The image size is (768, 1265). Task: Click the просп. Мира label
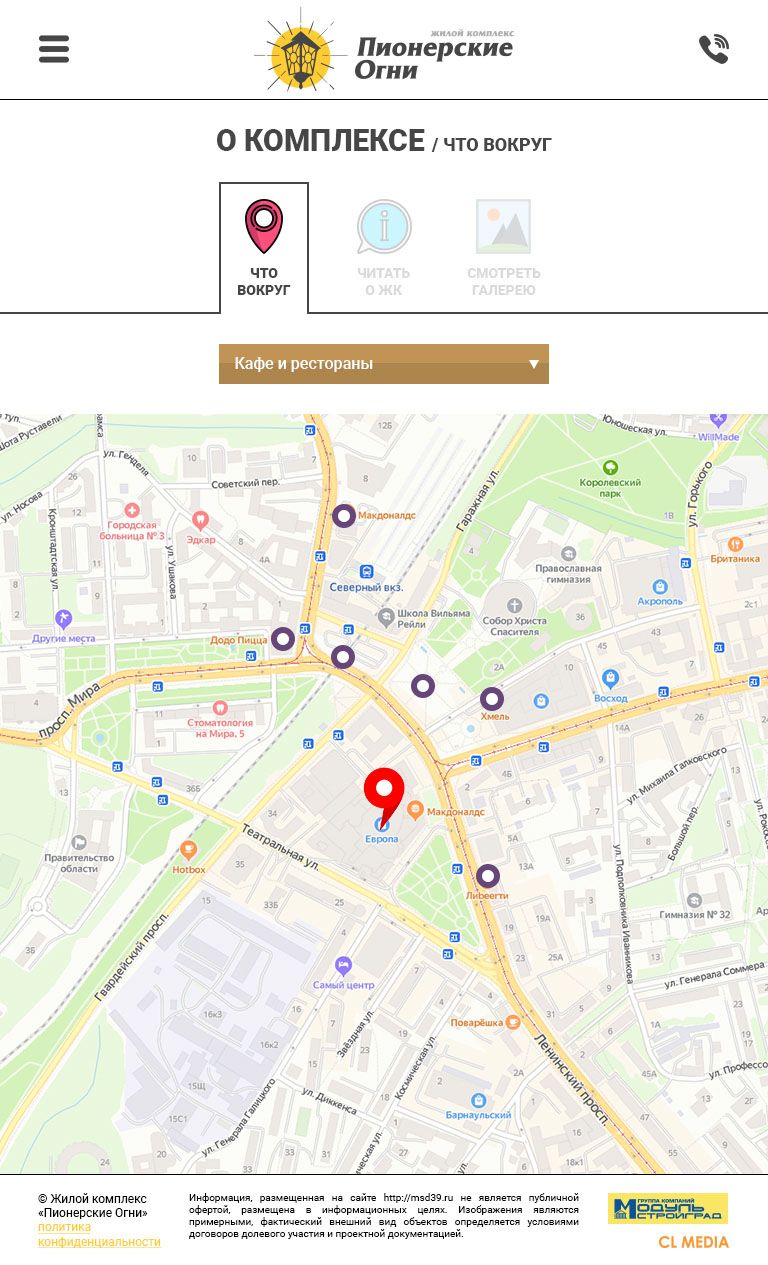click(72, 712)
